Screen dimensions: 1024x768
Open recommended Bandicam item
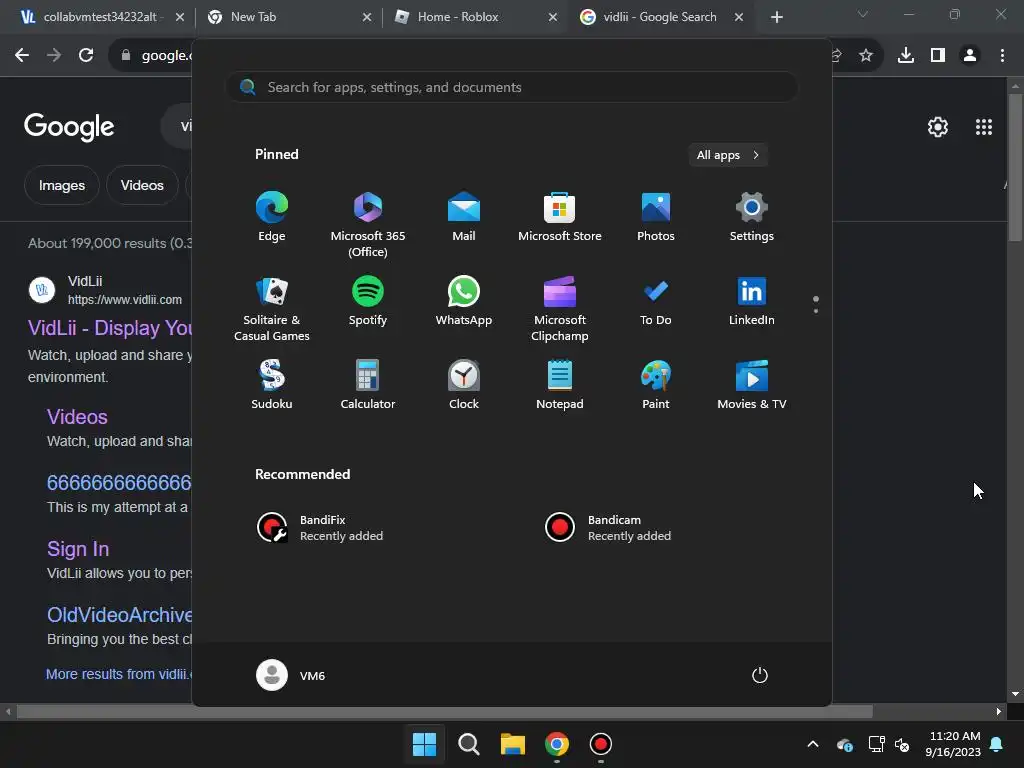(x=608, y=528)
